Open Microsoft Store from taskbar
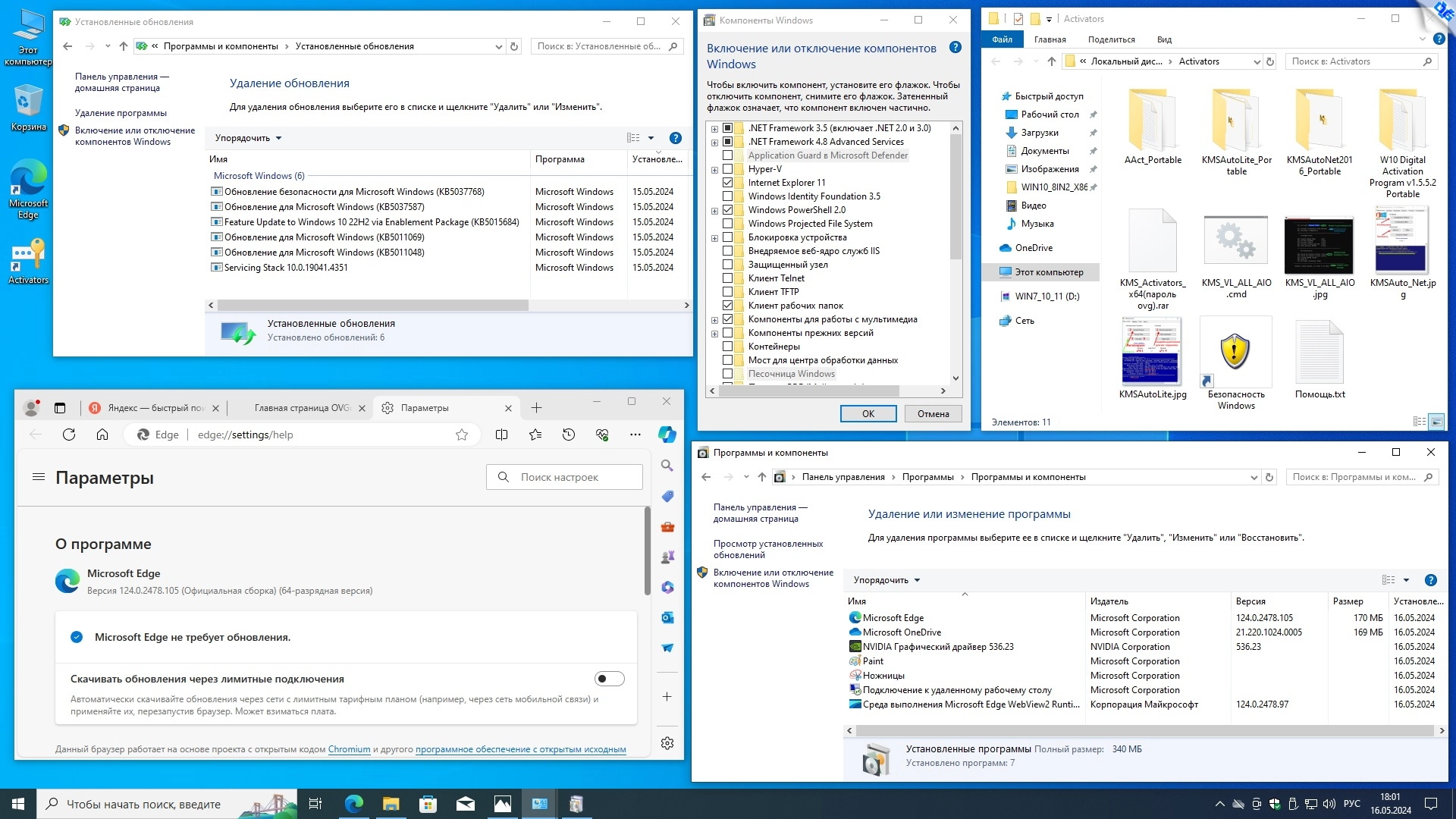The width and height of the screenshot is (1456, 819). [428, 804]
